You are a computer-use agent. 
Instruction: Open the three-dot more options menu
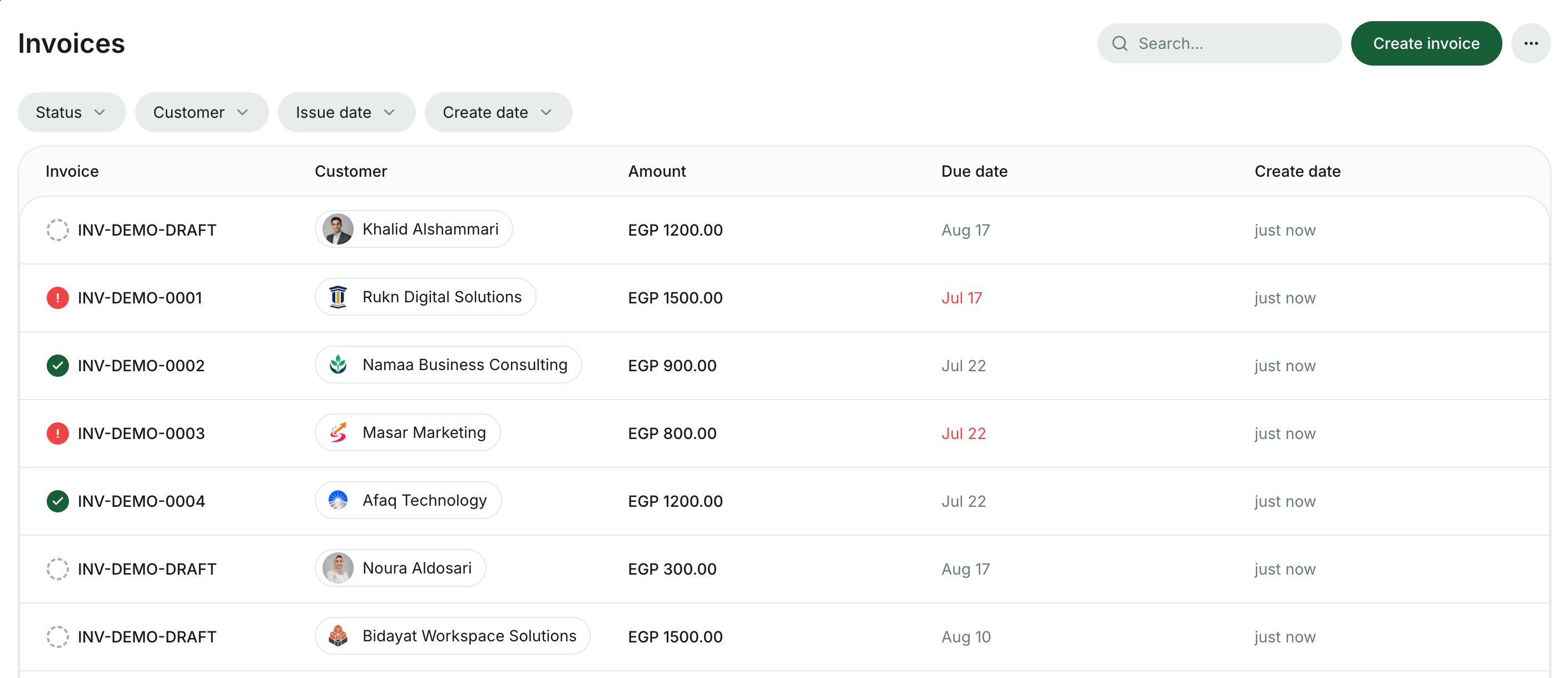pos(1531,43)
